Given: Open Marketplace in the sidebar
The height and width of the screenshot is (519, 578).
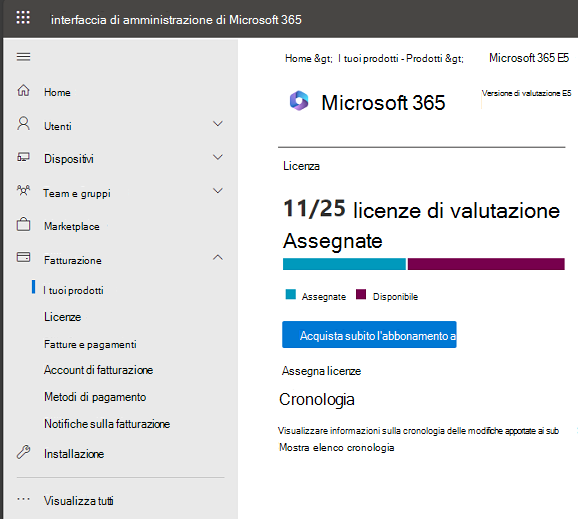Looking at the screenshot, I should coord(72,226).
